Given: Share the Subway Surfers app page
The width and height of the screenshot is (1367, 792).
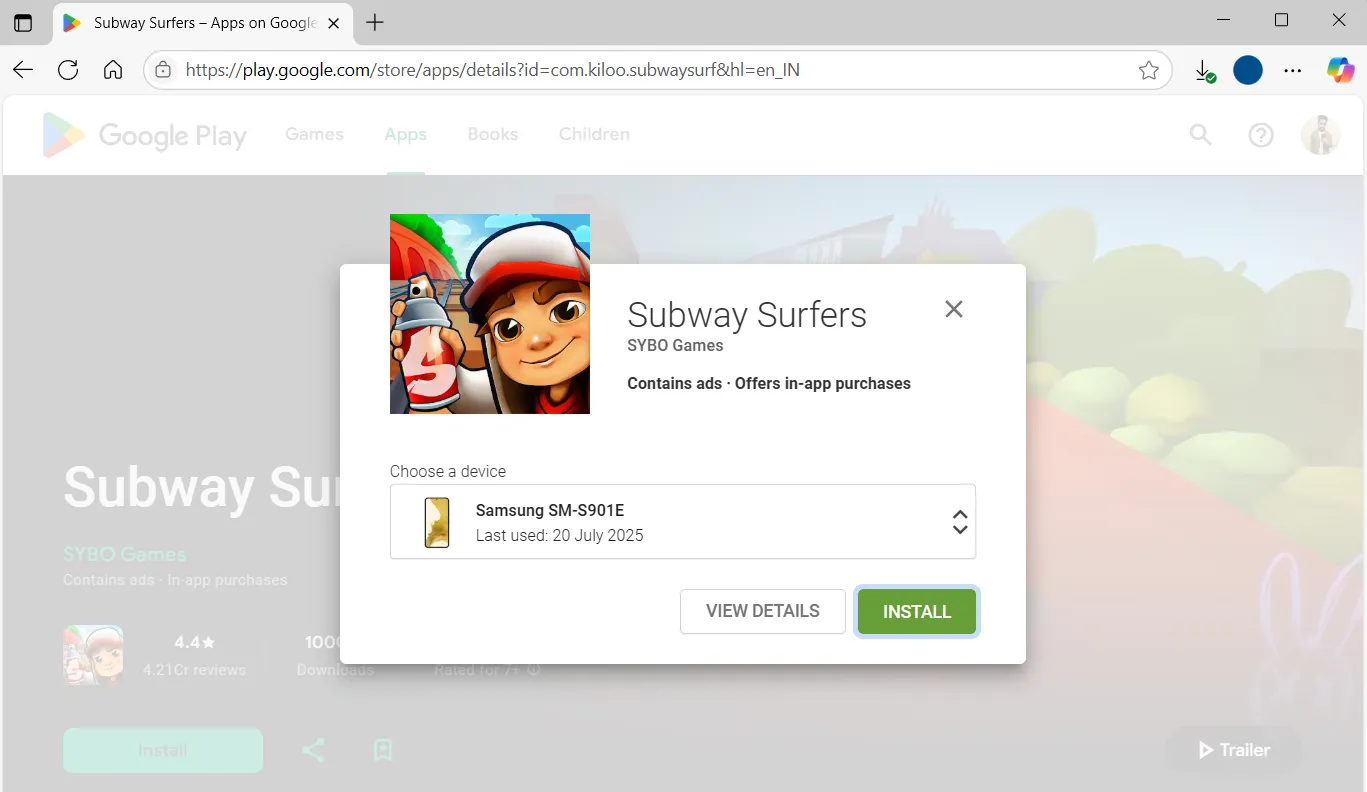Looking at the screenshot, I should click(x=313, y=750).
